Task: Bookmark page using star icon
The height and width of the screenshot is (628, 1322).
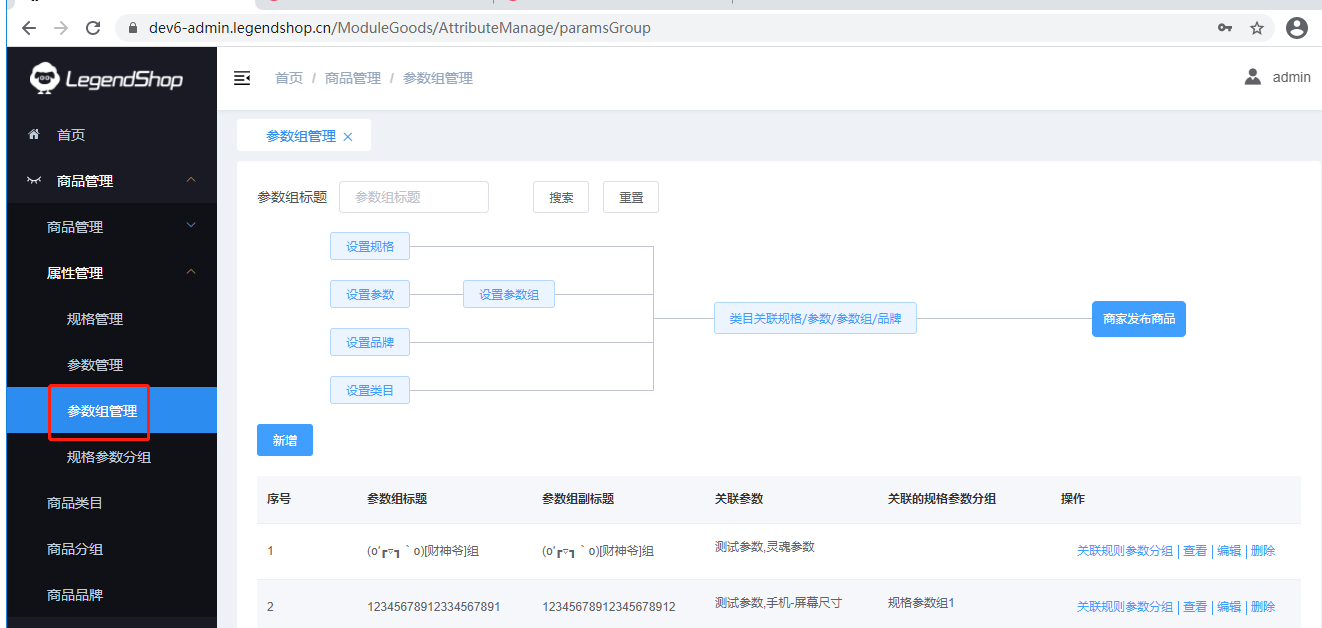Action: coord(1257,28)
